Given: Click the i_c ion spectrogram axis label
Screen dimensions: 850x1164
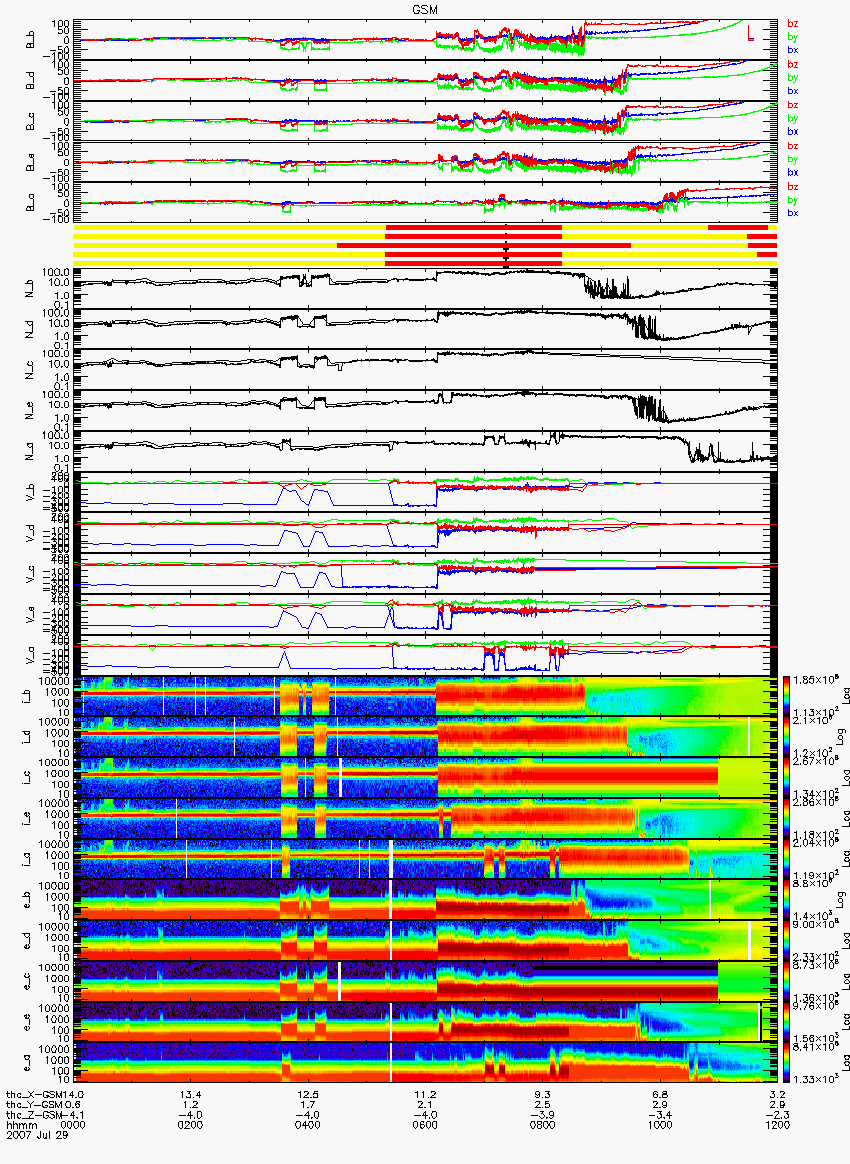Looking at the screenshot, I should pyautogui.click(x=28, y=777).
